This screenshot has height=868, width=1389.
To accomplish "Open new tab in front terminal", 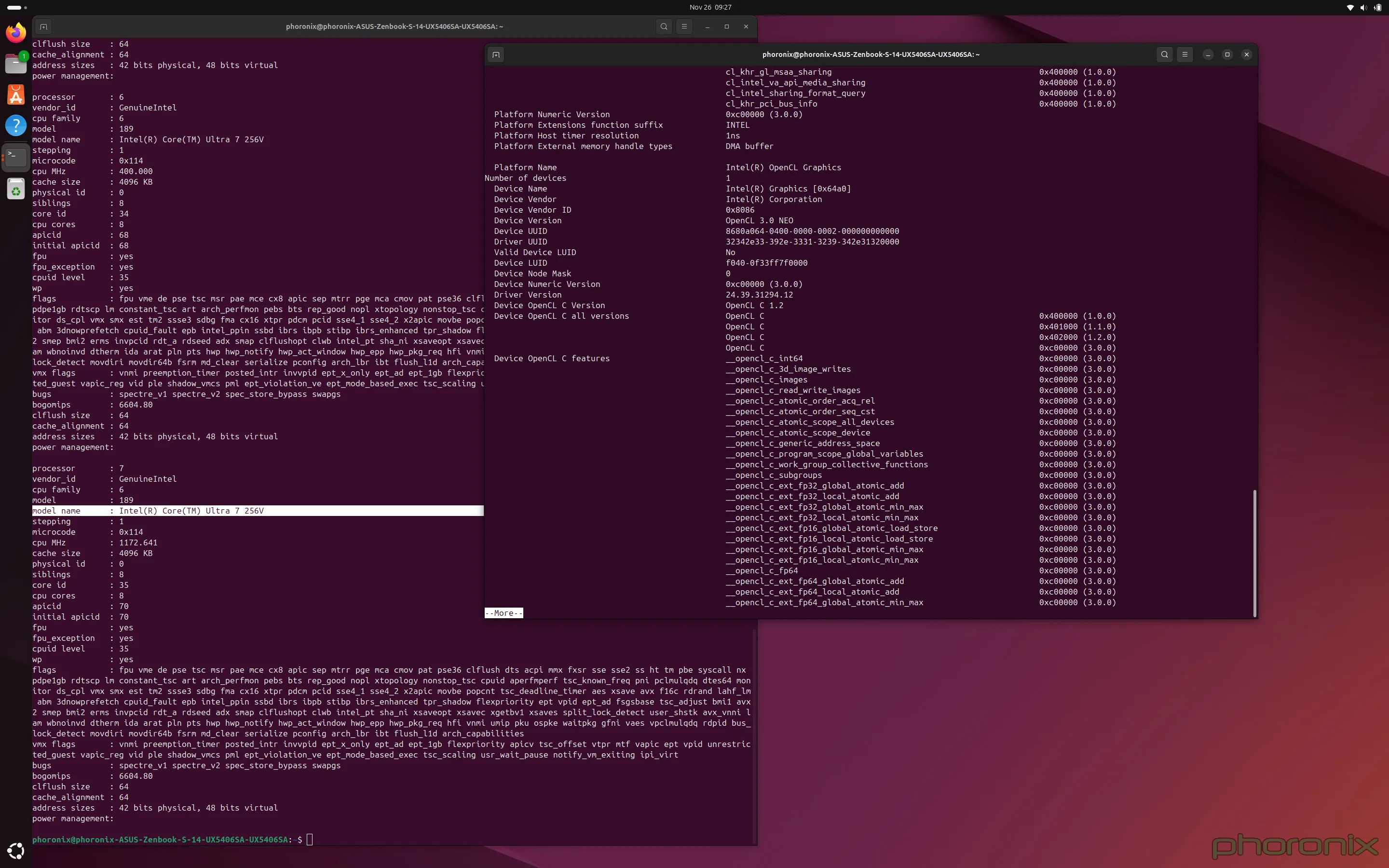I will pyautogui.click(x=496, y=54).
